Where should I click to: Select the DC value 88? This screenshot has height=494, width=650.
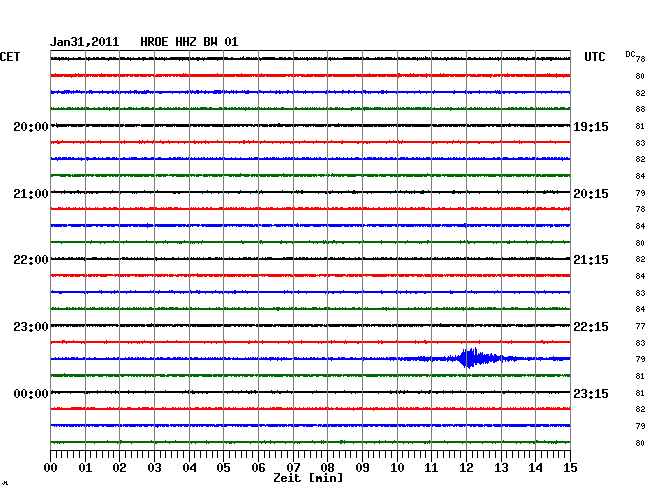tap(640, 109)
